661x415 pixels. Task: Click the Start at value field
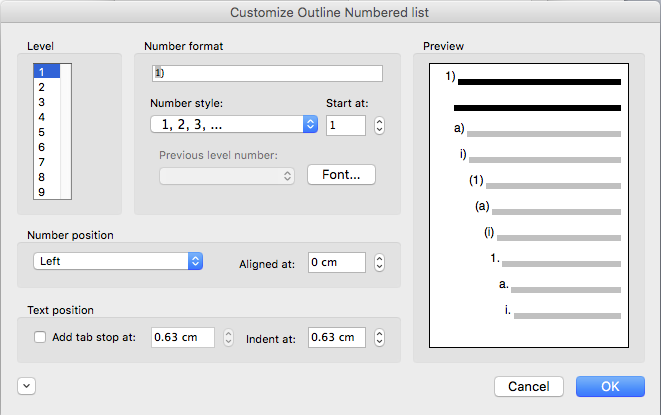tap(346, 125)
